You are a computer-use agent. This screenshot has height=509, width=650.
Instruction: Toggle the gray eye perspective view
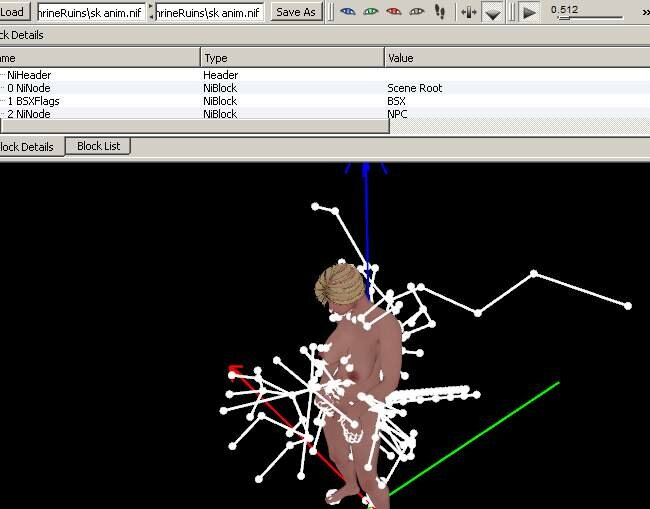[x=417, y=12]
